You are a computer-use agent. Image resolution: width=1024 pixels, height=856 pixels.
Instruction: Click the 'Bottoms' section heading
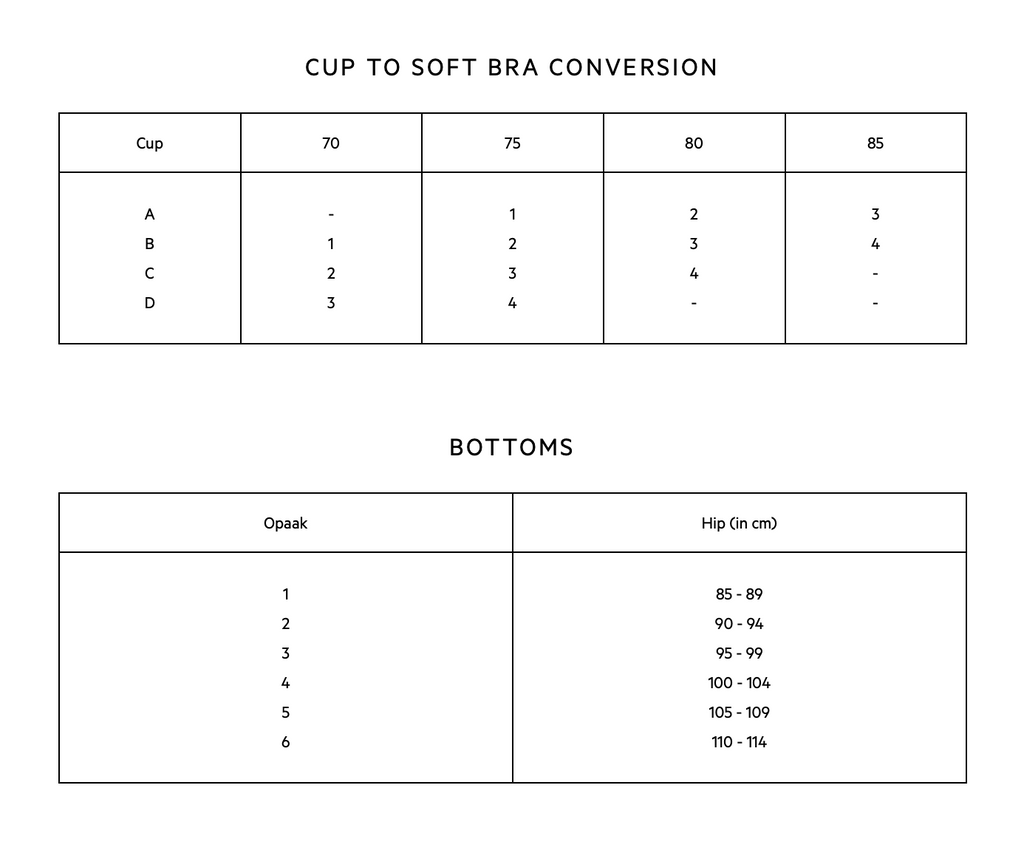click(511, 447)
